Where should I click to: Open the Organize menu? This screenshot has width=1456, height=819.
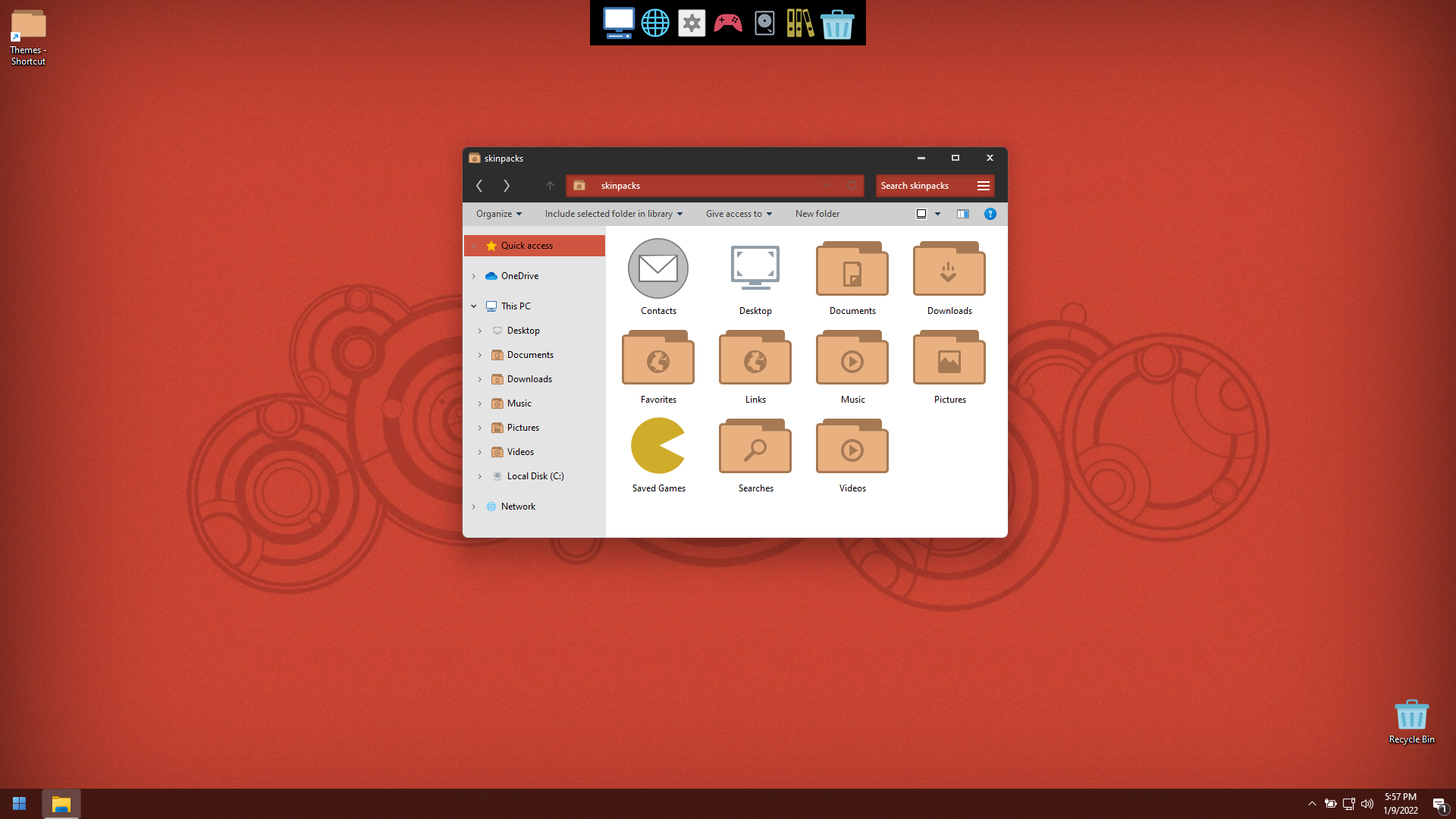point(498,214)
